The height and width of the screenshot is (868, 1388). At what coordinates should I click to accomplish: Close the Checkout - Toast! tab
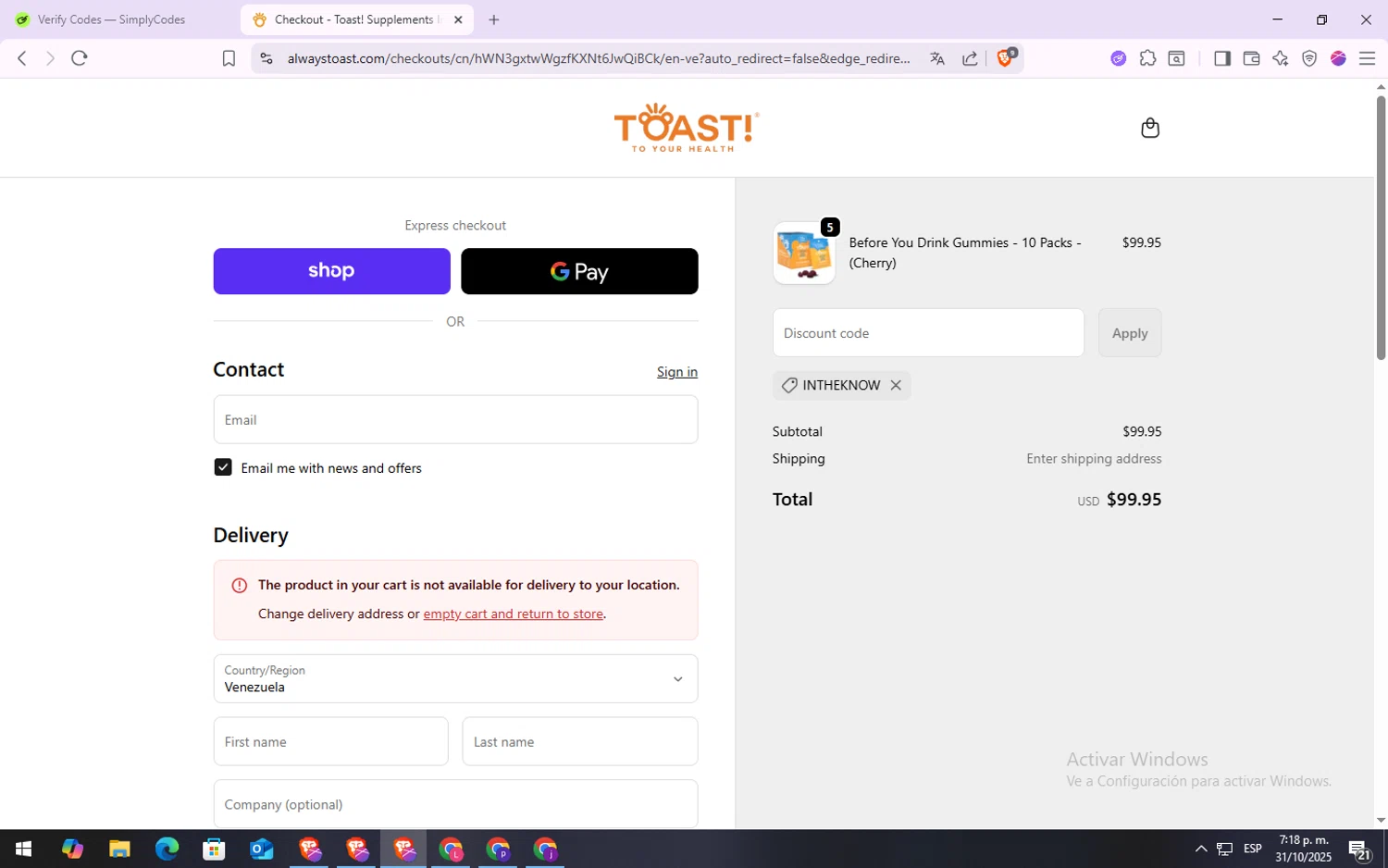tap(458, 19)
